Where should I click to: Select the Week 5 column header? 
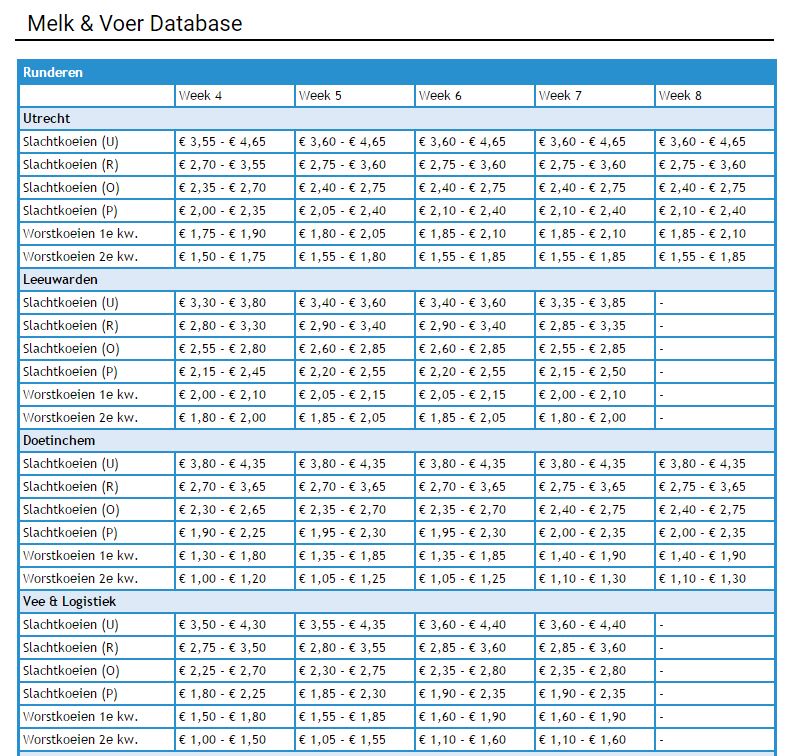tap(320, 96)
